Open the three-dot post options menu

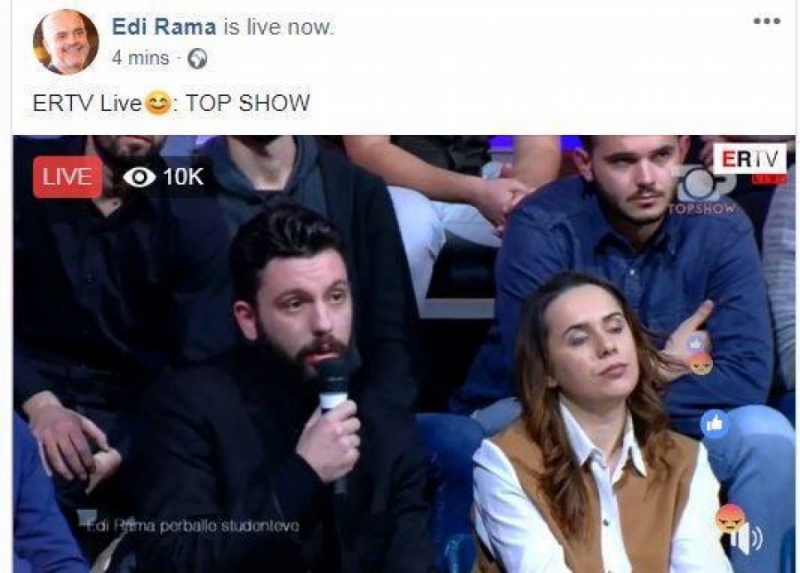pyautogui.click(x=767, y=21)
